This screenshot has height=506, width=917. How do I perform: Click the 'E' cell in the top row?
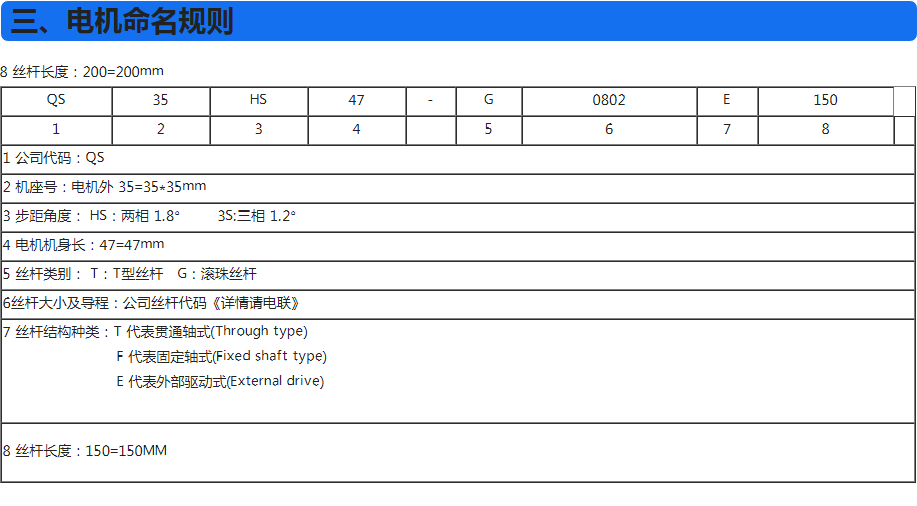(727, 101)
